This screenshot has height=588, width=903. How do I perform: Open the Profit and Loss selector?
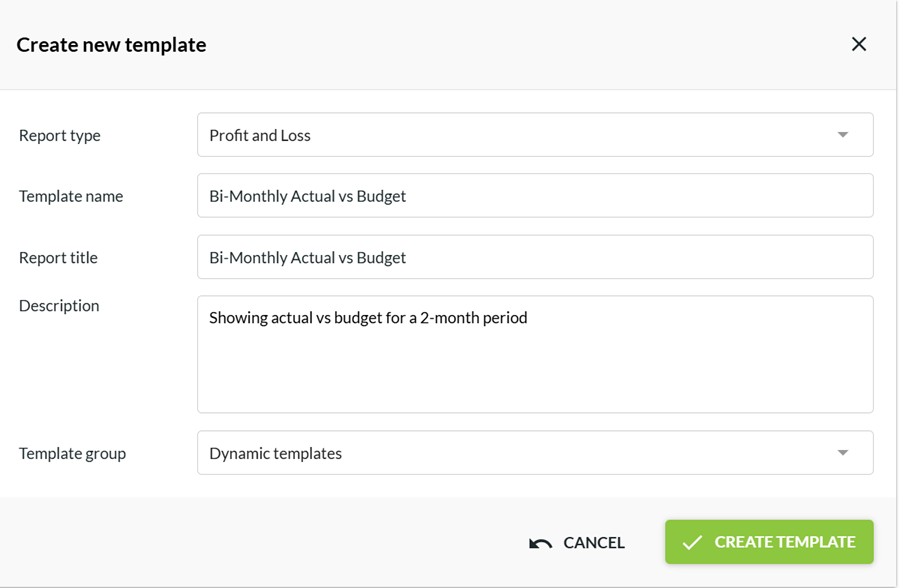535,134
